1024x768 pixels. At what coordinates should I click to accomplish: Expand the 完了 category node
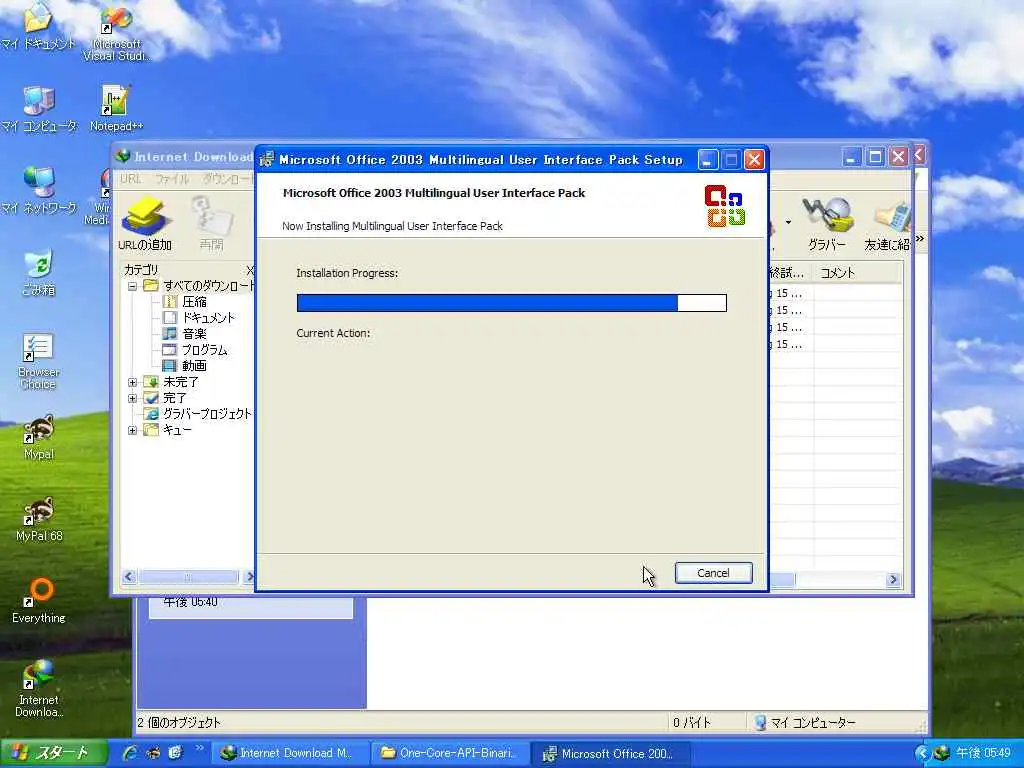tap(132, 398)
